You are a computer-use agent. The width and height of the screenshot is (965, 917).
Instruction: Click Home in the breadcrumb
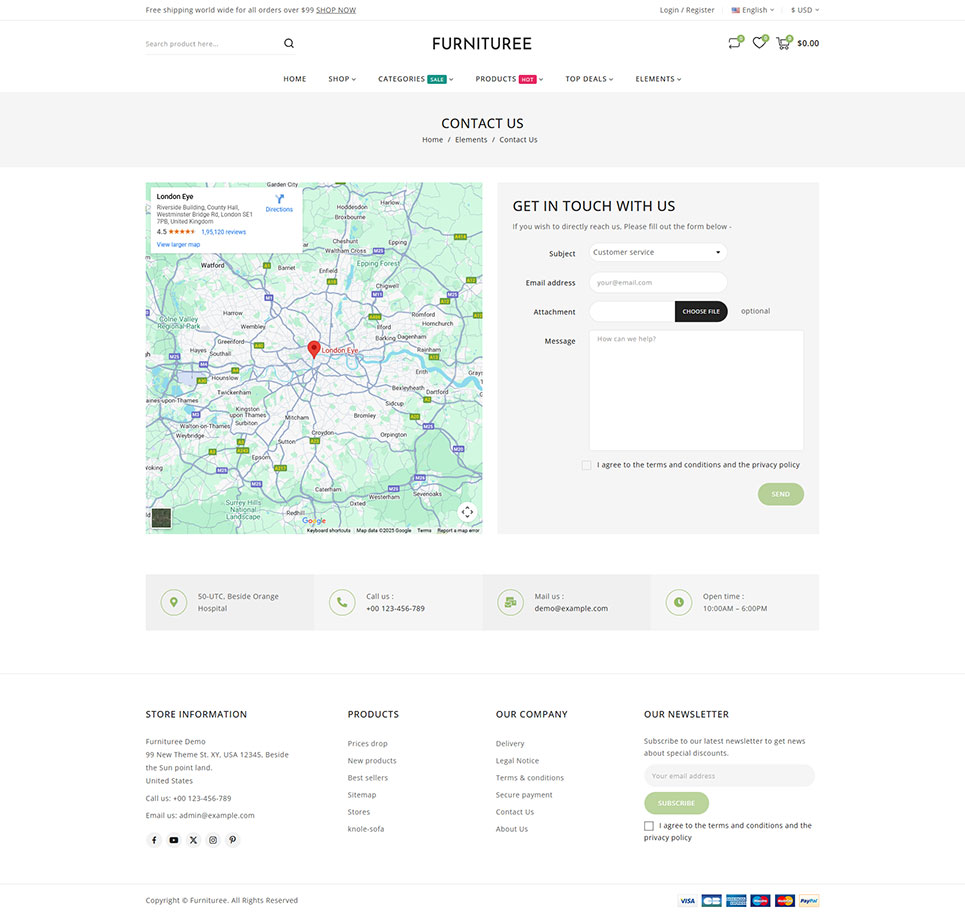click(432, 140)
